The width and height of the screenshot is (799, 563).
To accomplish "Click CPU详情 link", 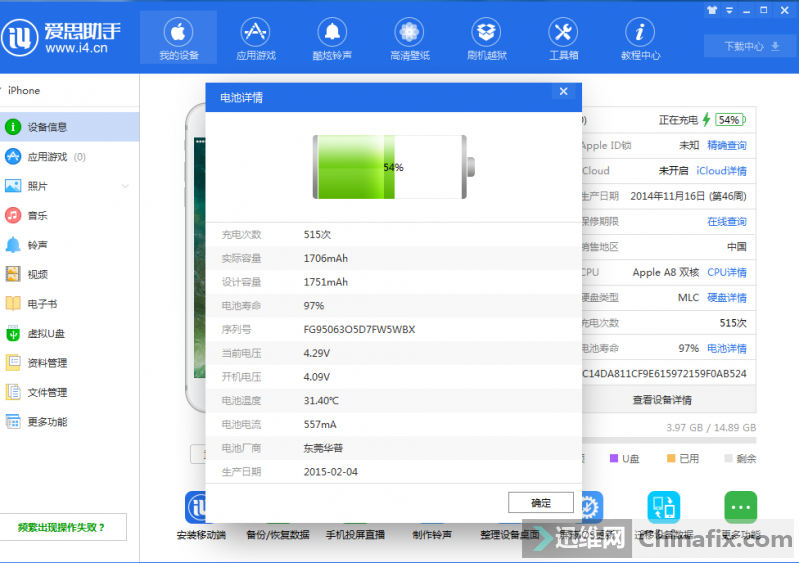I will (x=727, y=272).
